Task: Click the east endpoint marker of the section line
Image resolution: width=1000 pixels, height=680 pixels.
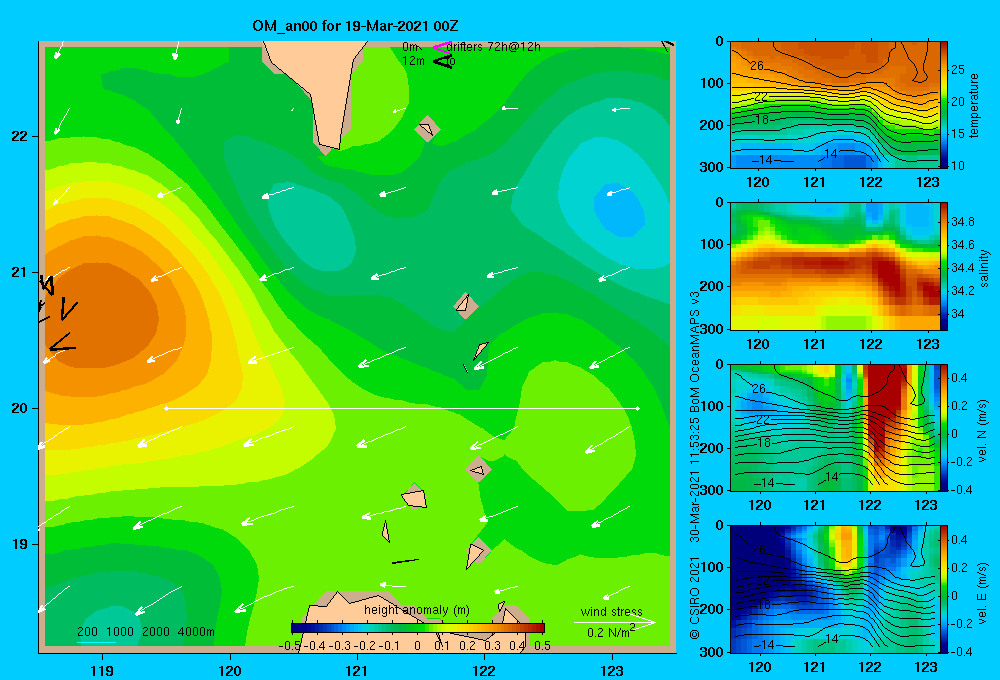Action: tap(638, 408)
